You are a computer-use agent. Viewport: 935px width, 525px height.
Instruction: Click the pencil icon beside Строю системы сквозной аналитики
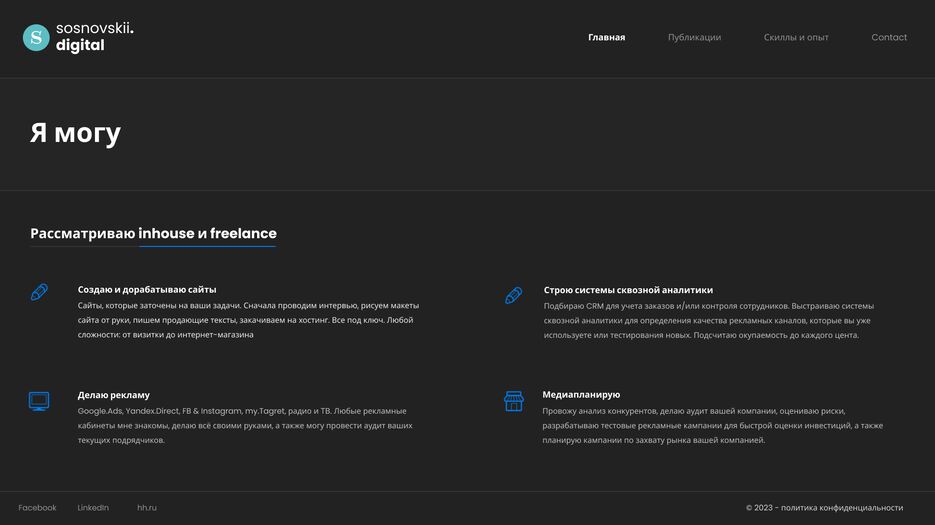click(x=513, y=295)
